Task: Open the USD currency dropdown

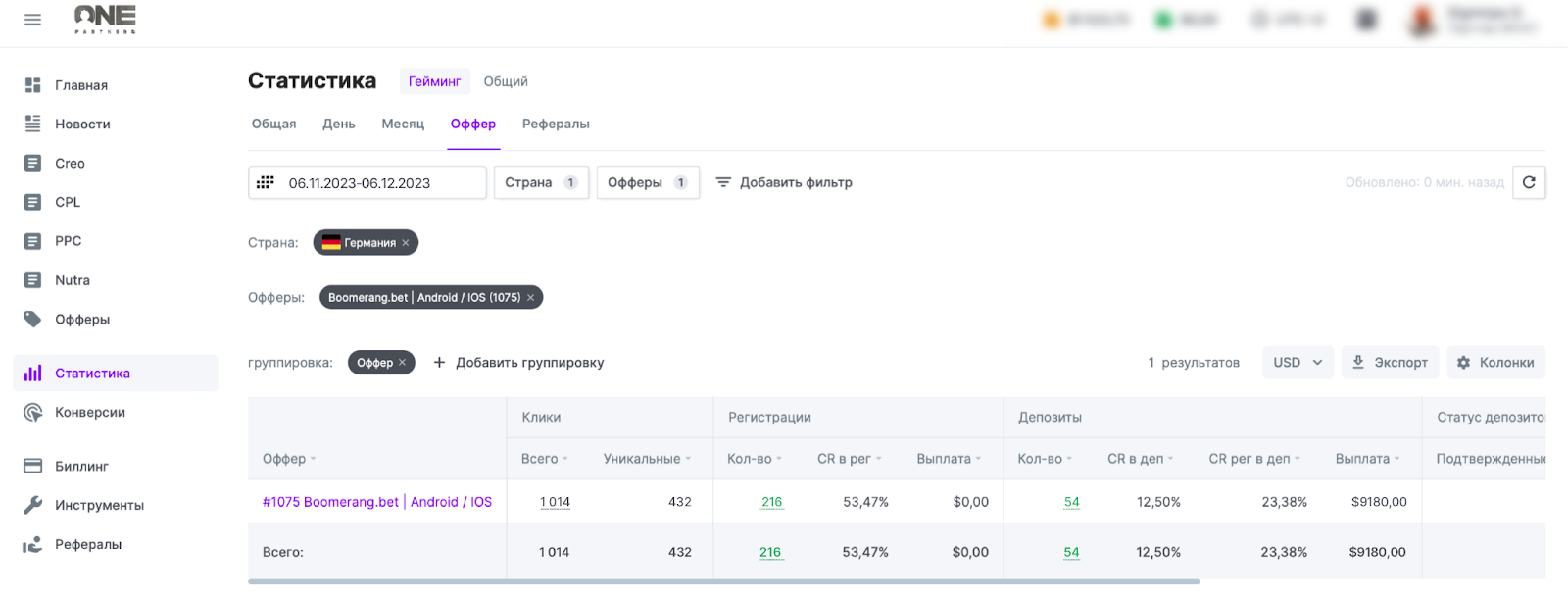Action: click(1298, 363)
